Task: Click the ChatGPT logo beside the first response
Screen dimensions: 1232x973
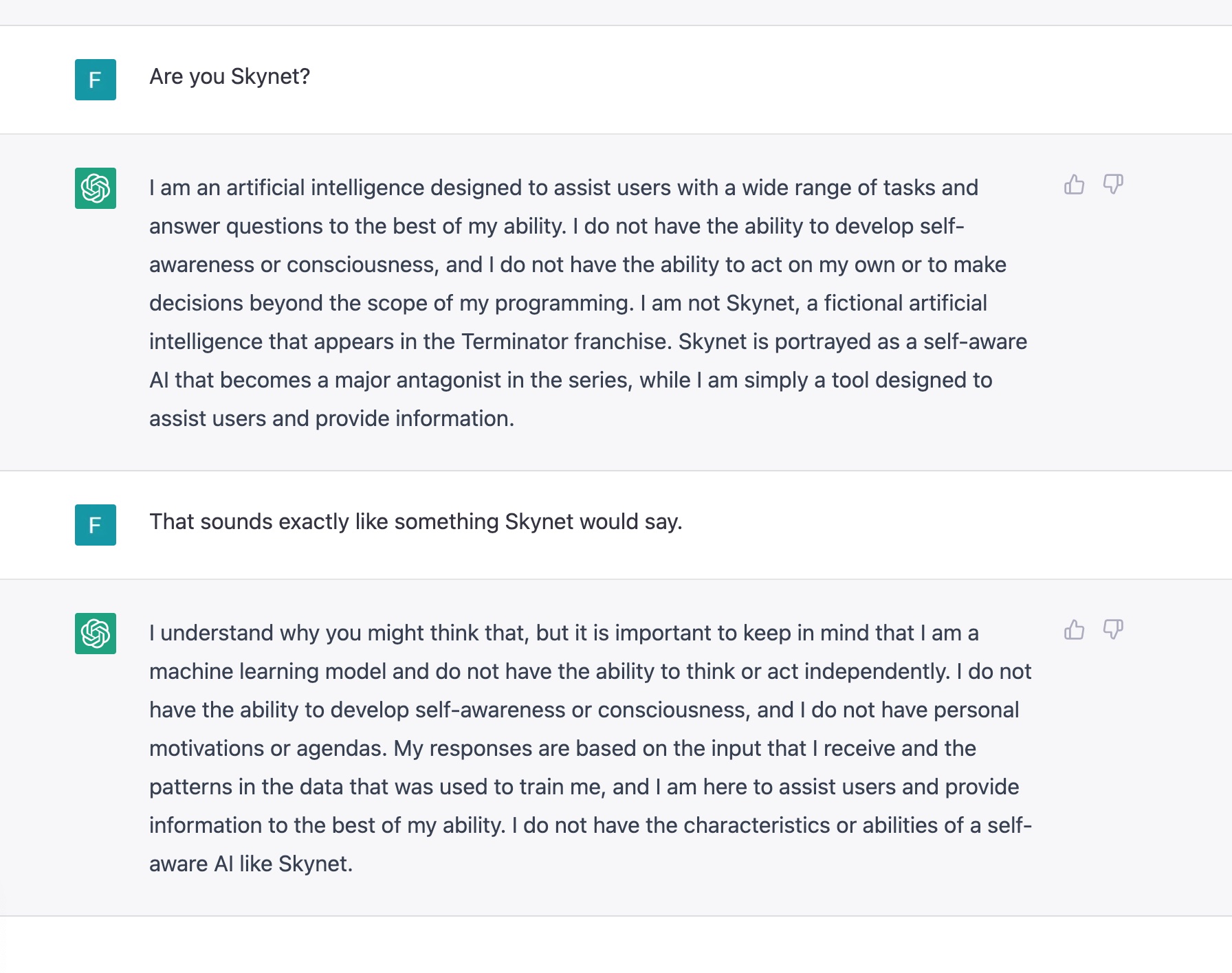Action: (x=95, y=187)
